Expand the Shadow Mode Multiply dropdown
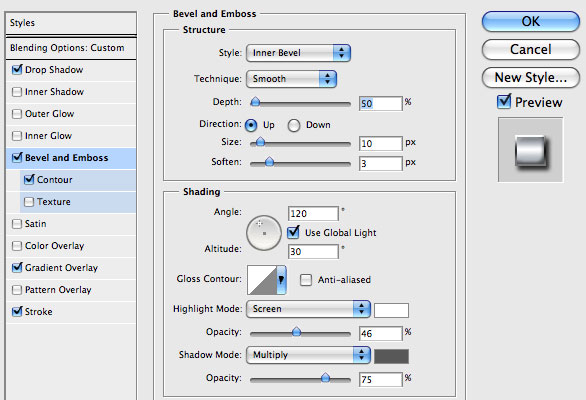 click(308, 355)
